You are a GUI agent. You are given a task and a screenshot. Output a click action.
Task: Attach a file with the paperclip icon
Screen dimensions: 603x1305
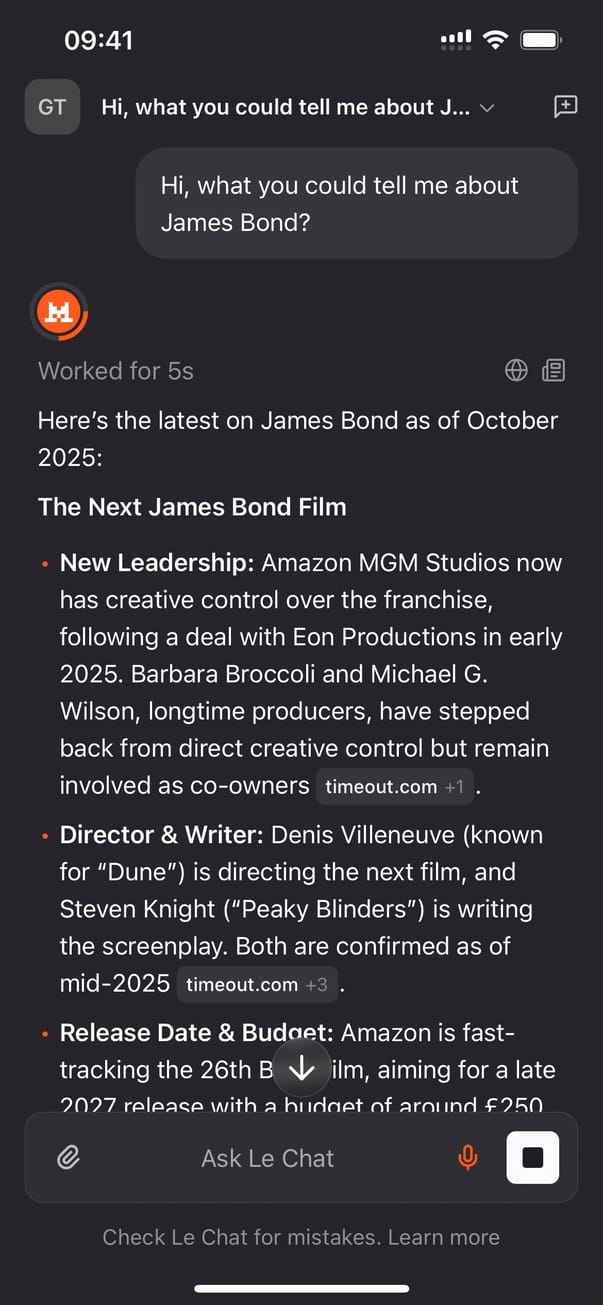[68, 1158]
